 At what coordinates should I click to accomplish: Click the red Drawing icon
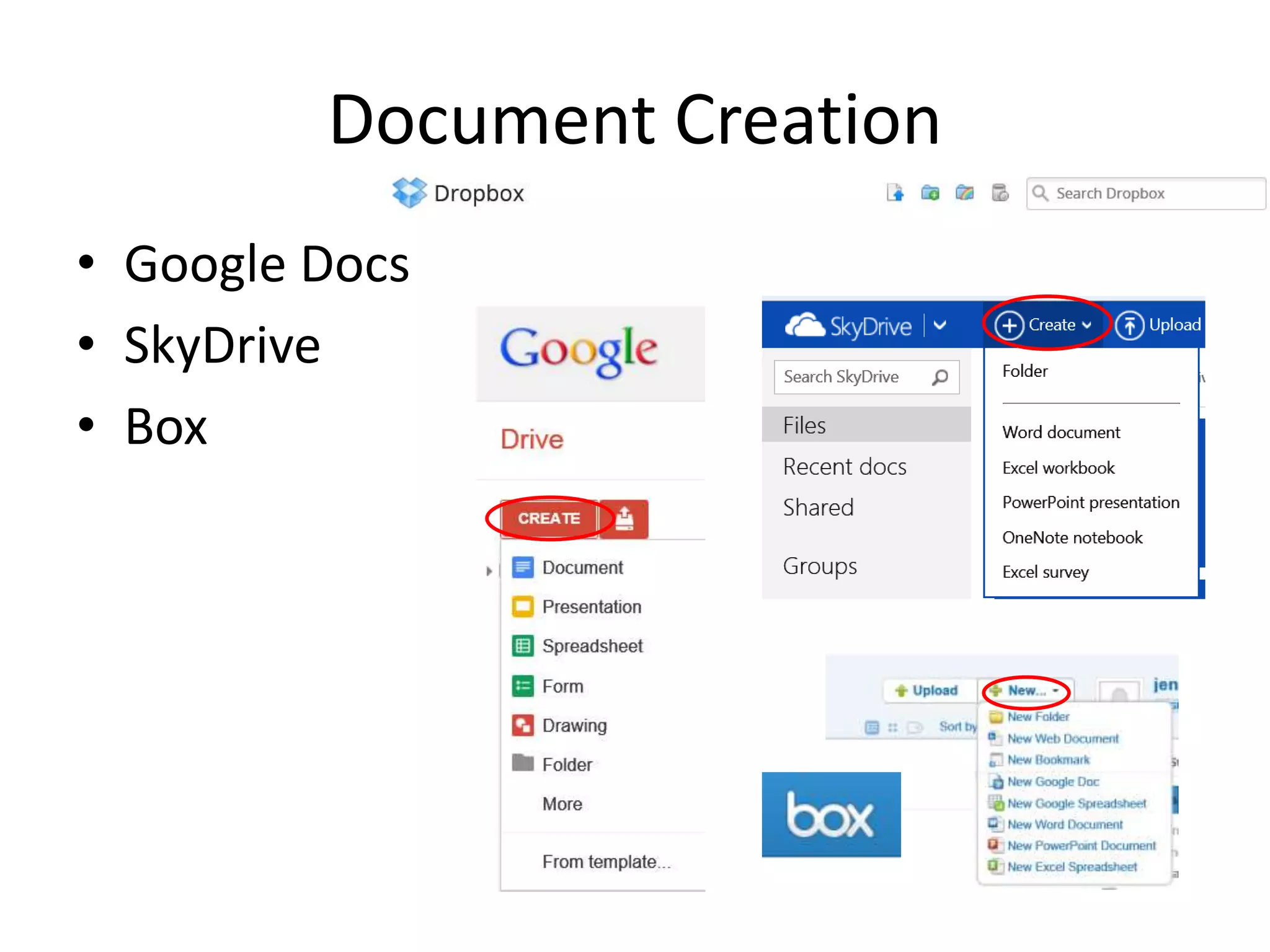point(522,725)
